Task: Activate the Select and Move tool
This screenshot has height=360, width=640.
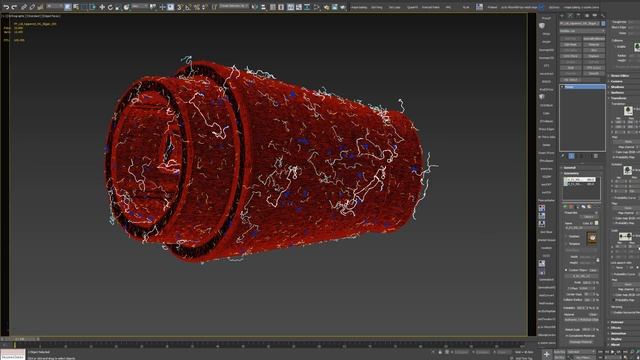Action: 102,7
